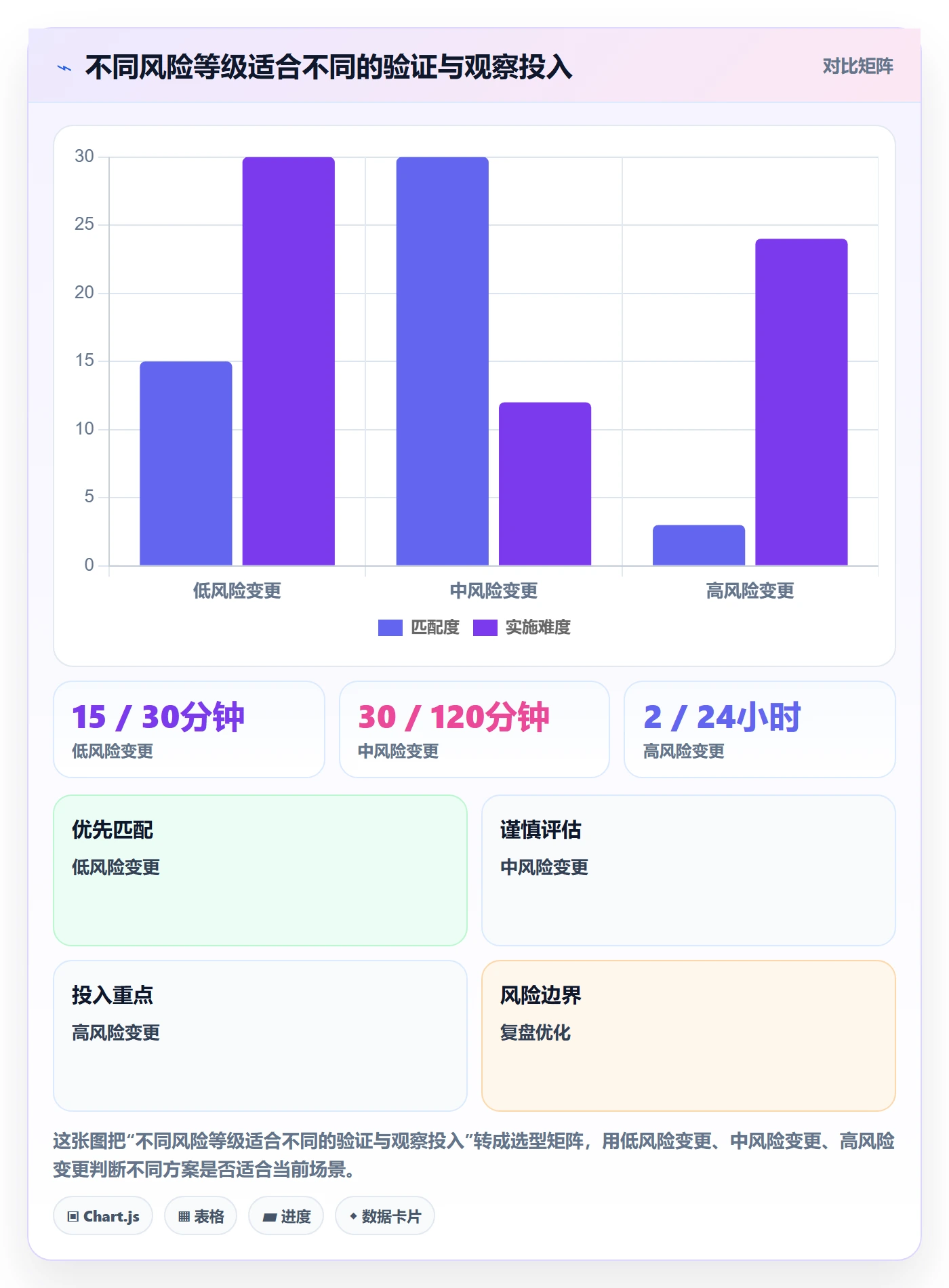Click the Chart.js tag chip
Image resolution: width=949 pixels, height=1288 pixels.
point(103,1216)
